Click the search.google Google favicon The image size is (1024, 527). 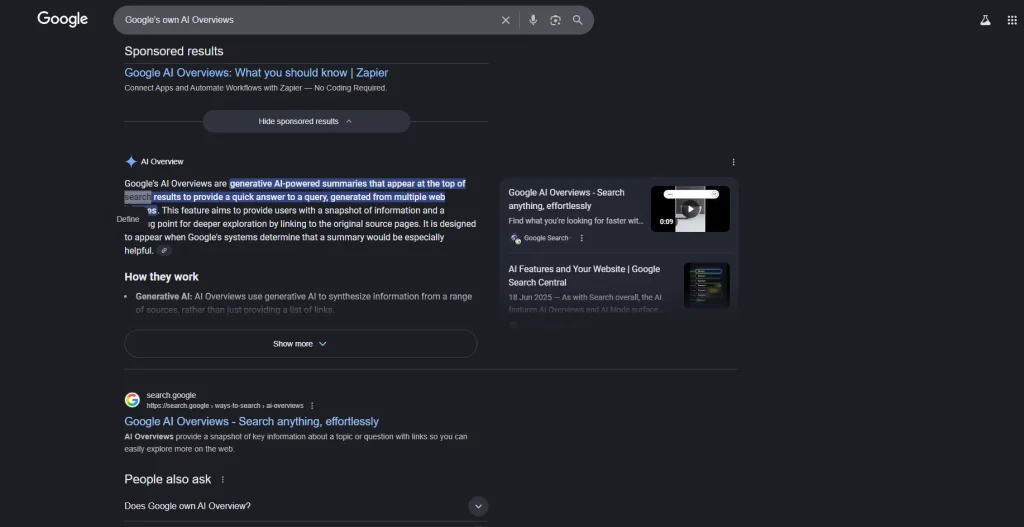[x=132, y=400]
